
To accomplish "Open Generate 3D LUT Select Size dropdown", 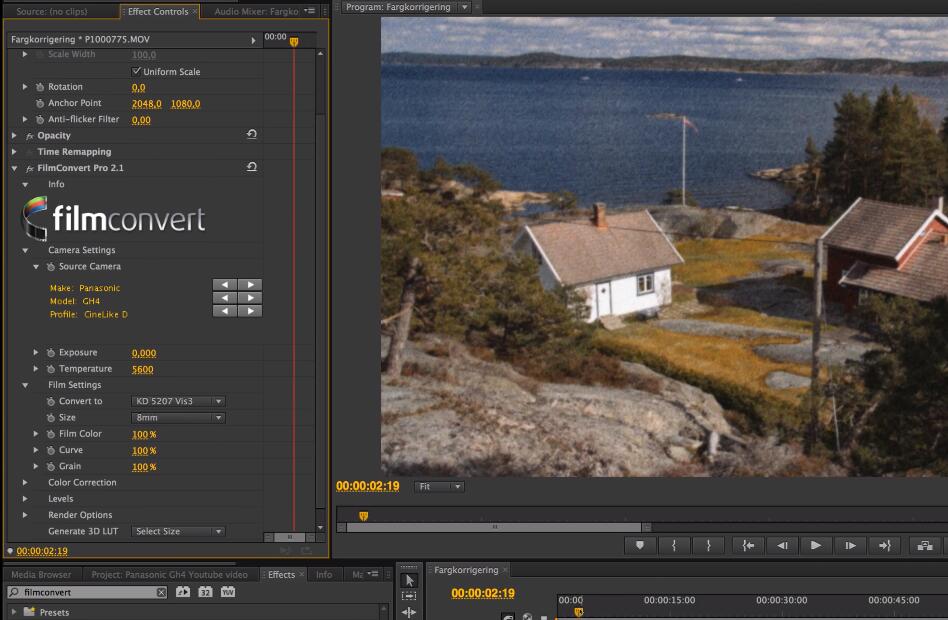I will point(178,532).
